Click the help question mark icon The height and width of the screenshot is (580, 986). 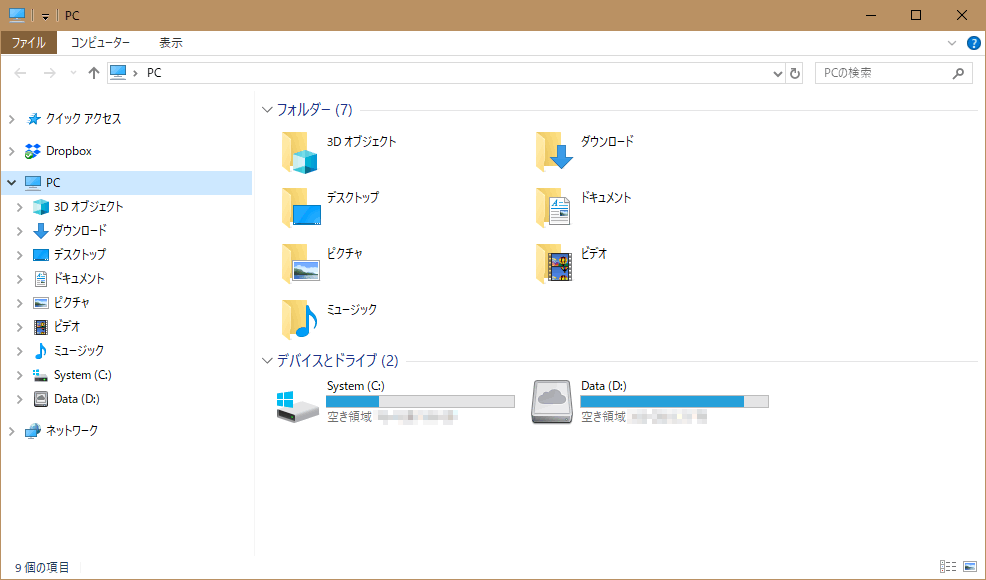973,43
